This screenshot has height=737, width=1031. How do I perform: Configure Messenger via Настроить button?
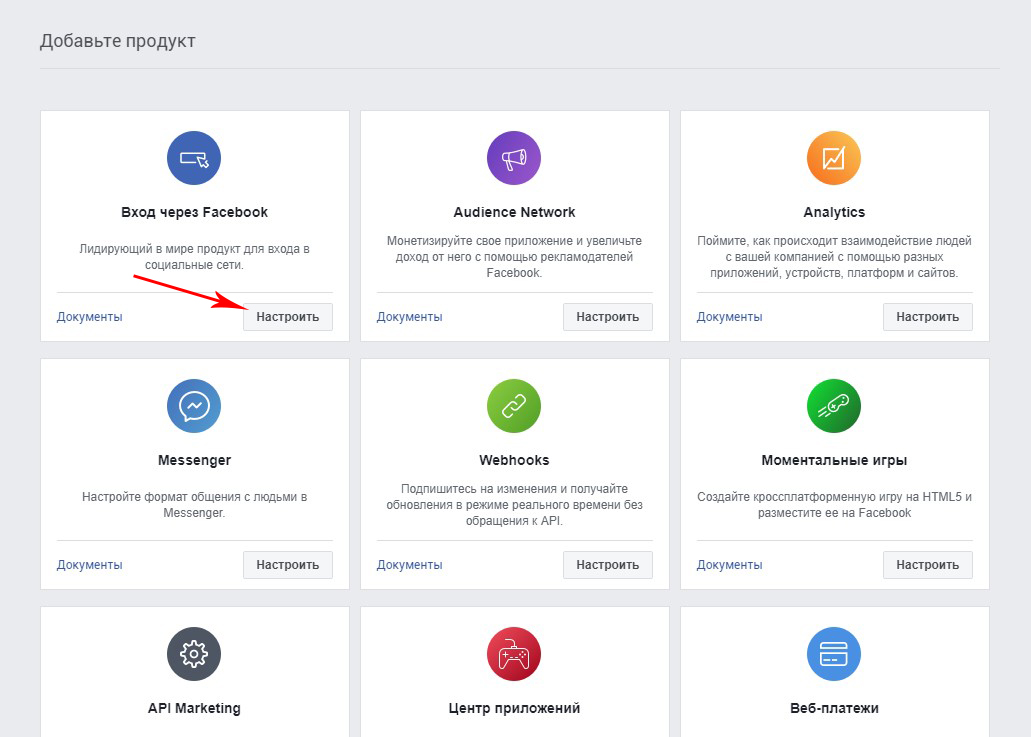point(288,565)
